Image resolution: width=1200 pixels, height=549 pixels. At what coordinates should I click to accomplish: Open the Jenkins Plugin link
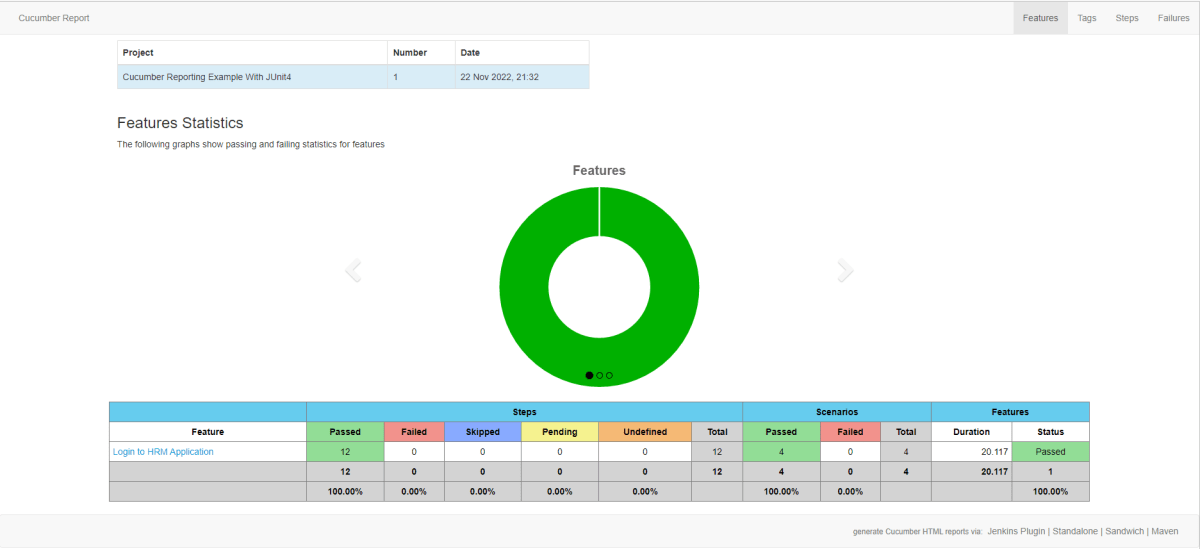tap(1018, 531)
